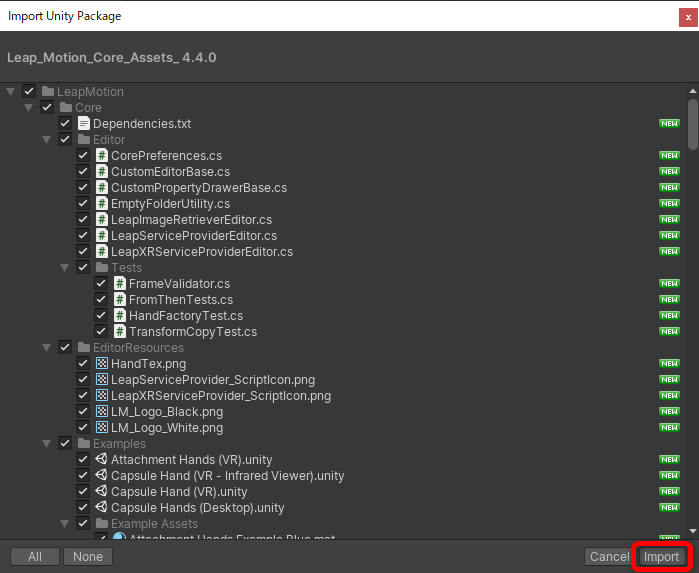
Task: Collapse the Core folder arrow
Action: click(29, 108)
